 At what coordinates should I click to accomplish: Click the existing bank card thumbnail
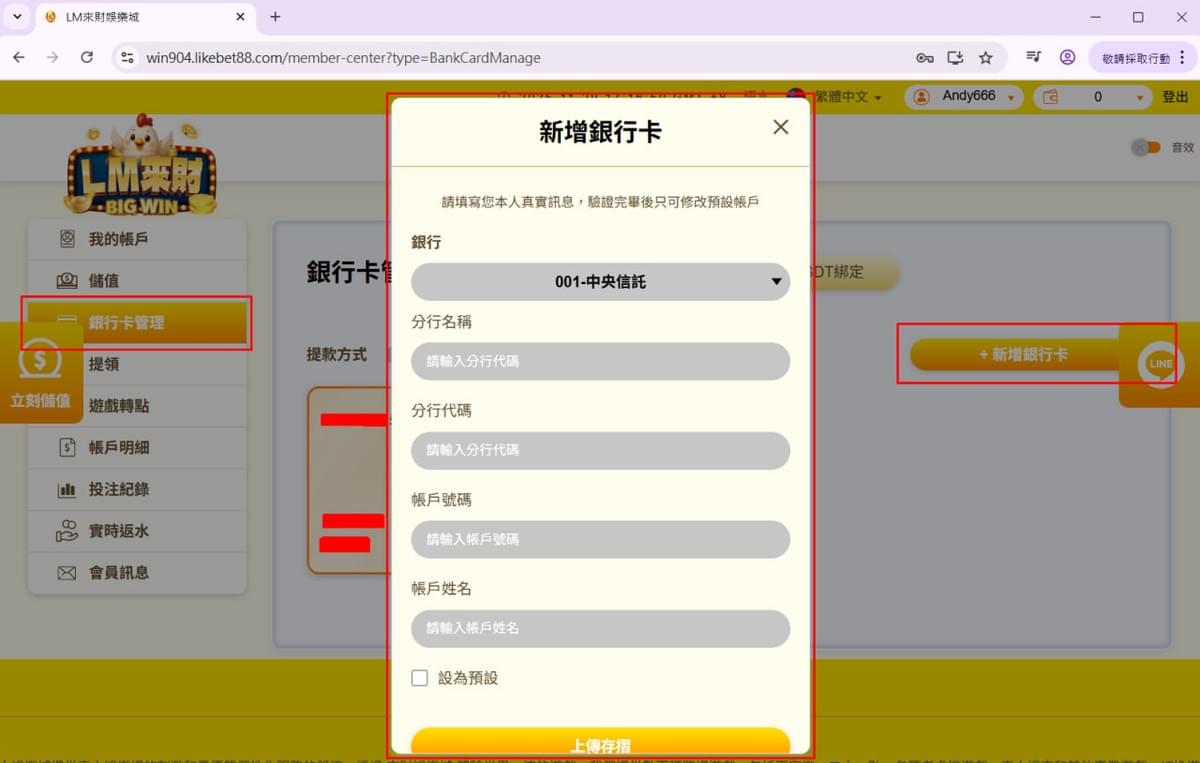pyautogui.click(x=348, y=480)
